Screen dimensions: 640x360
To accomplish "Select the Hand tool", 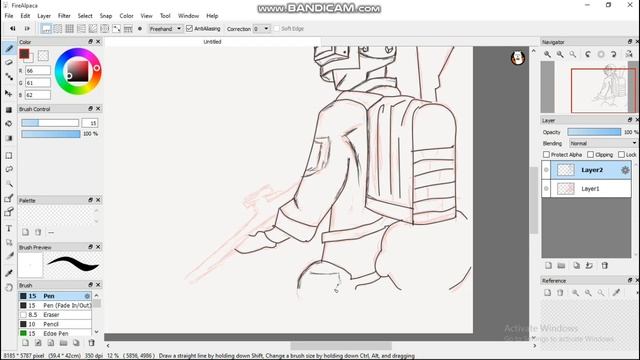I will coord(9,288).
